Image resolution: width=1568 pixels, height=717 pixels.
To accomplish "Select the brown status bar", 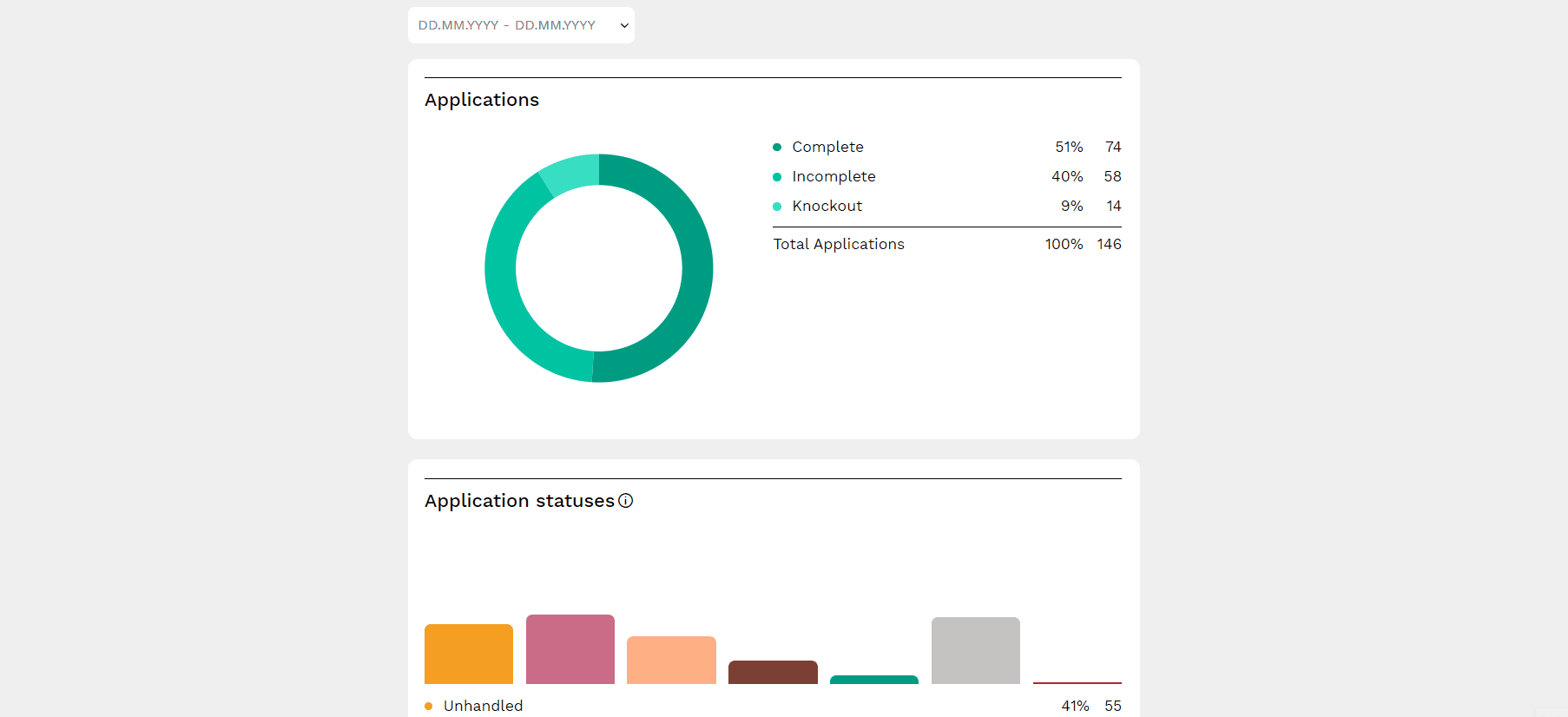I will pos(773,672).
